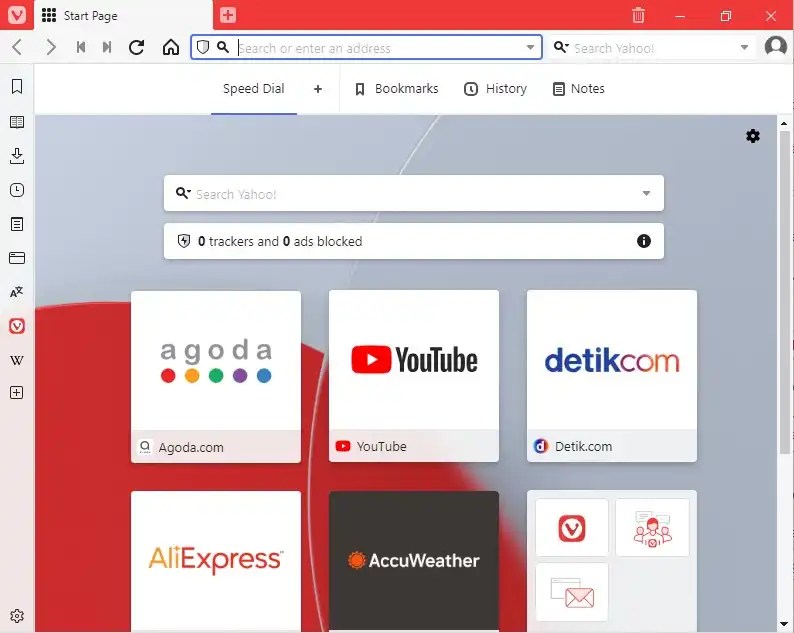794x633 pixels.
Task: Click the page vertical scrollbar
Action: tap(784, 291)
